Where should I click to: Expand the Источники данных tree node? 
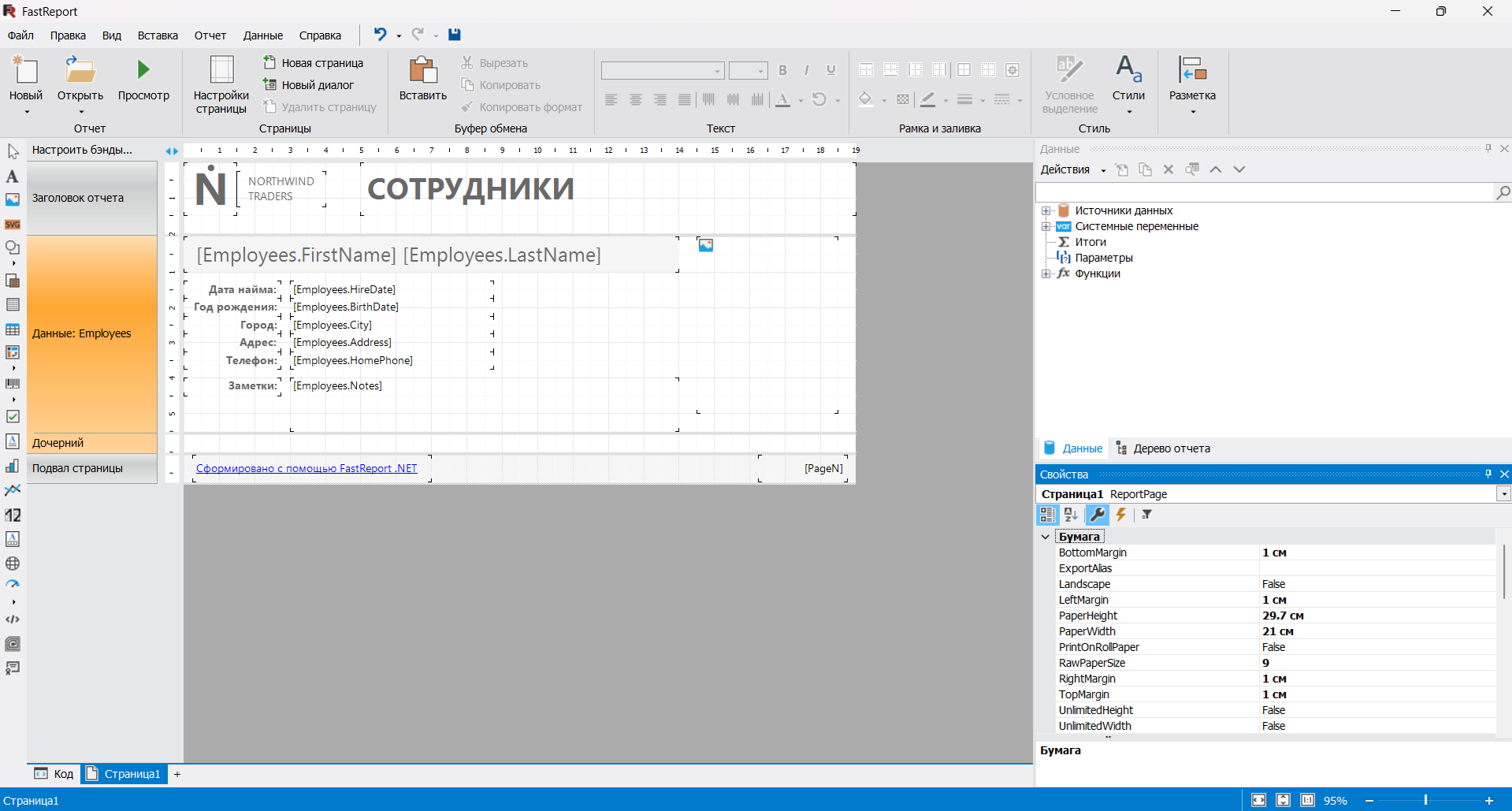(x=1046, y=210)
